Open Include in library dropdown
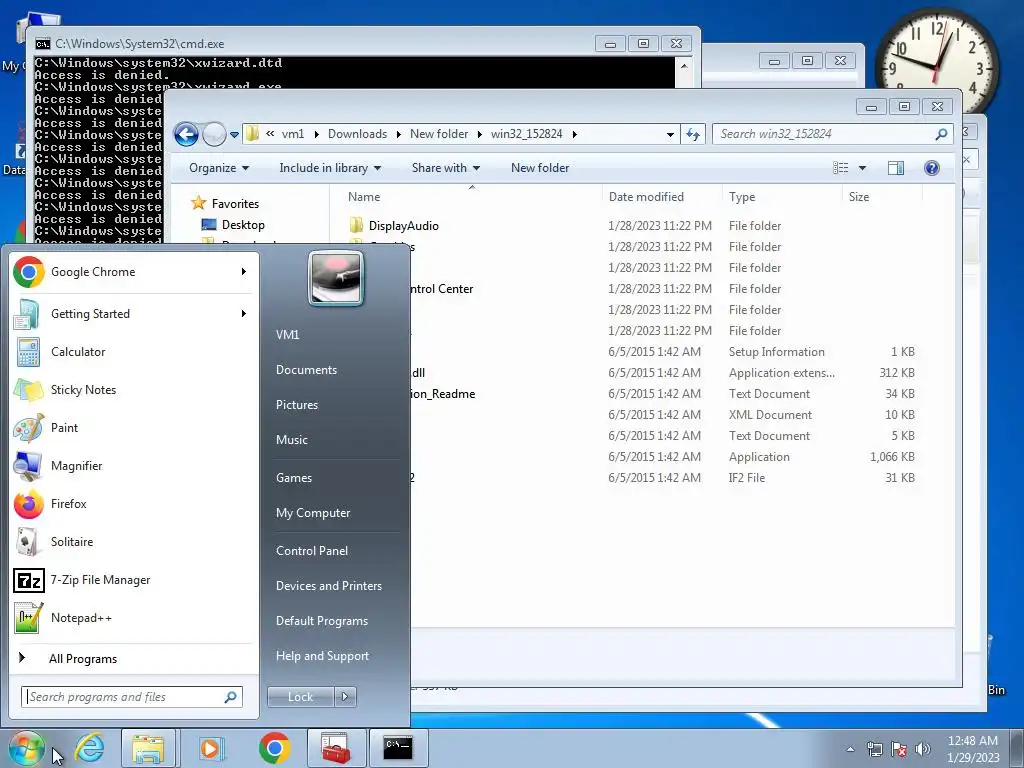 330,168
